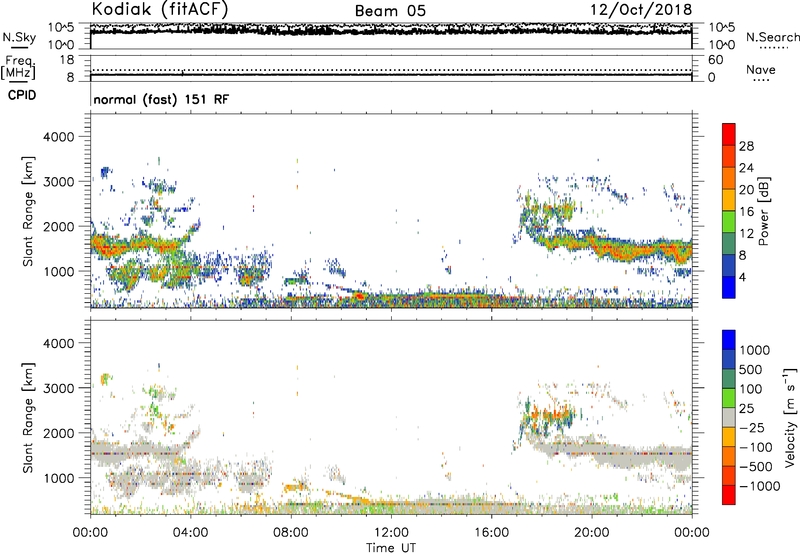Click the "Kodiak (fitACF)" title text
The image size is (800, 554).
pos(160,10)
